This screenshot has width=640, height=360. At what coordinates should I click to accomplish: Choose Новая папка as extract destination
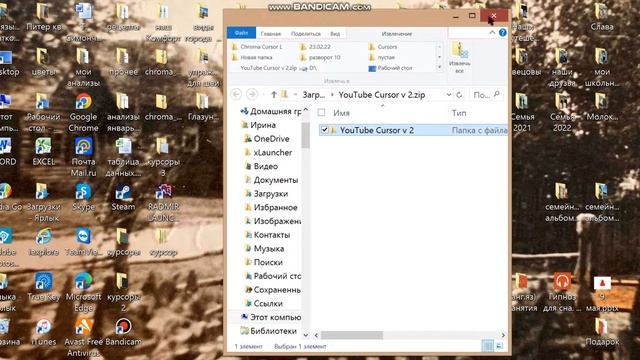tap(252, 57)
